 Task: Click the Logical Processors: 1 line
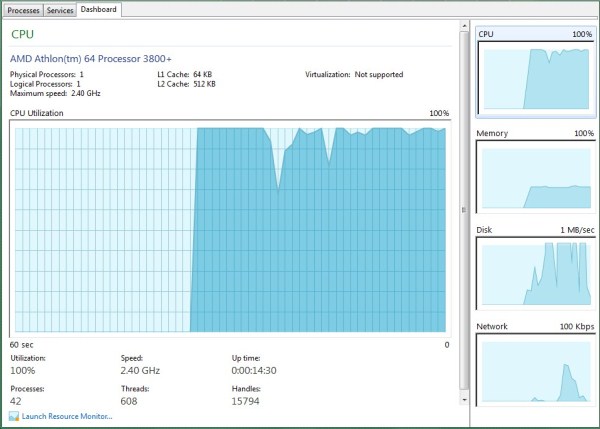(x=45, y=84)
